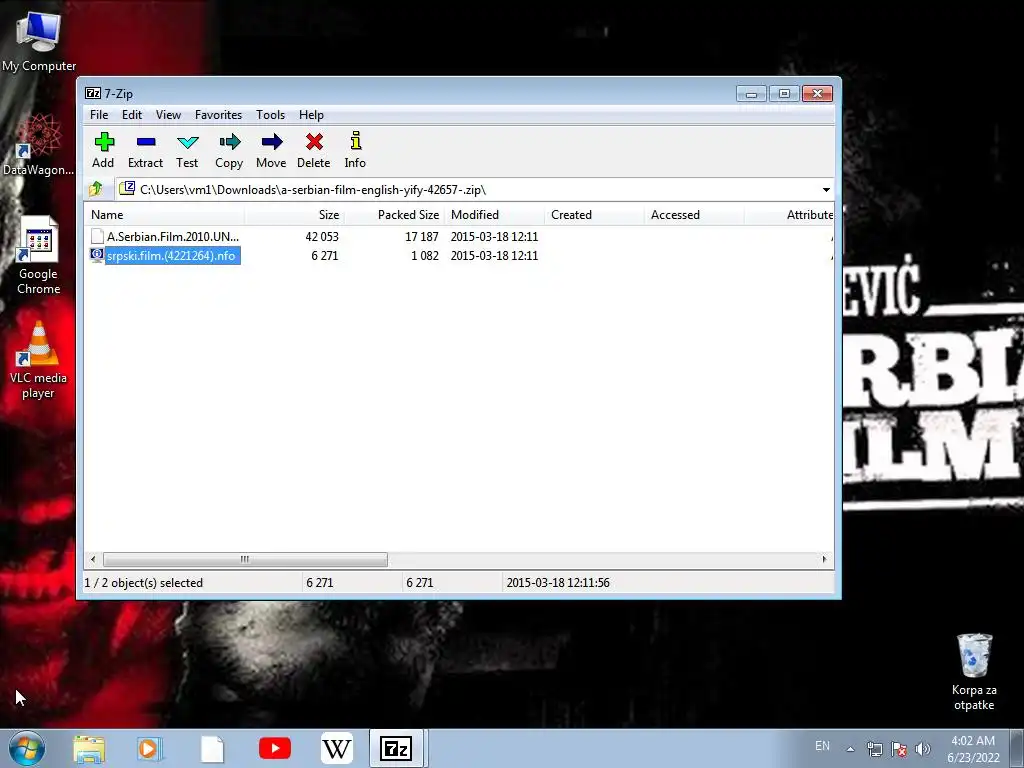The image size is (1024, 768).
Task: Open the File menu
Action: coord(99,115)
